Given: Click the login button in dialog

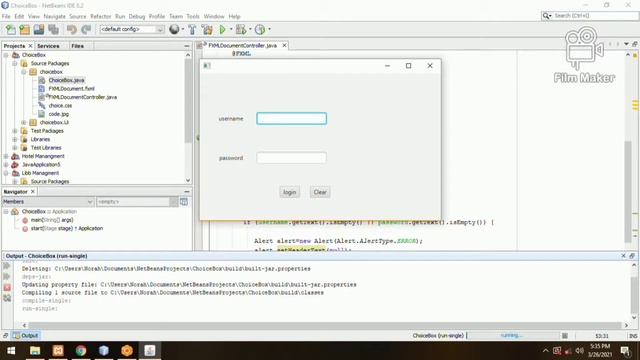Looking at the screenshot, I should point(289,192).
